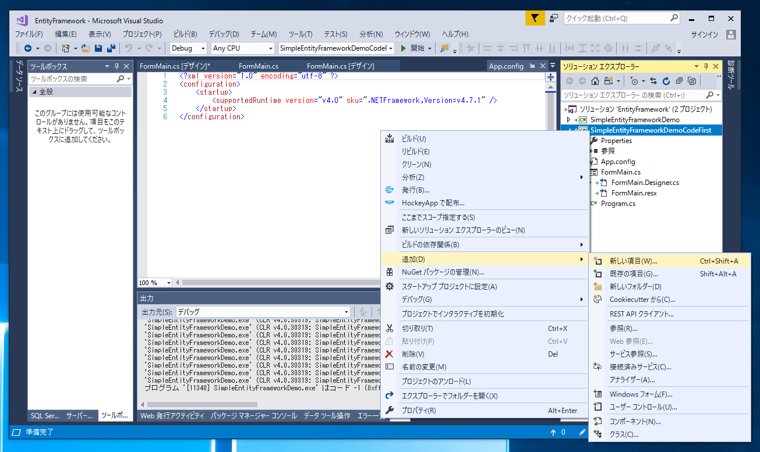Collapse the 全般 group in Toolbox

35,92
